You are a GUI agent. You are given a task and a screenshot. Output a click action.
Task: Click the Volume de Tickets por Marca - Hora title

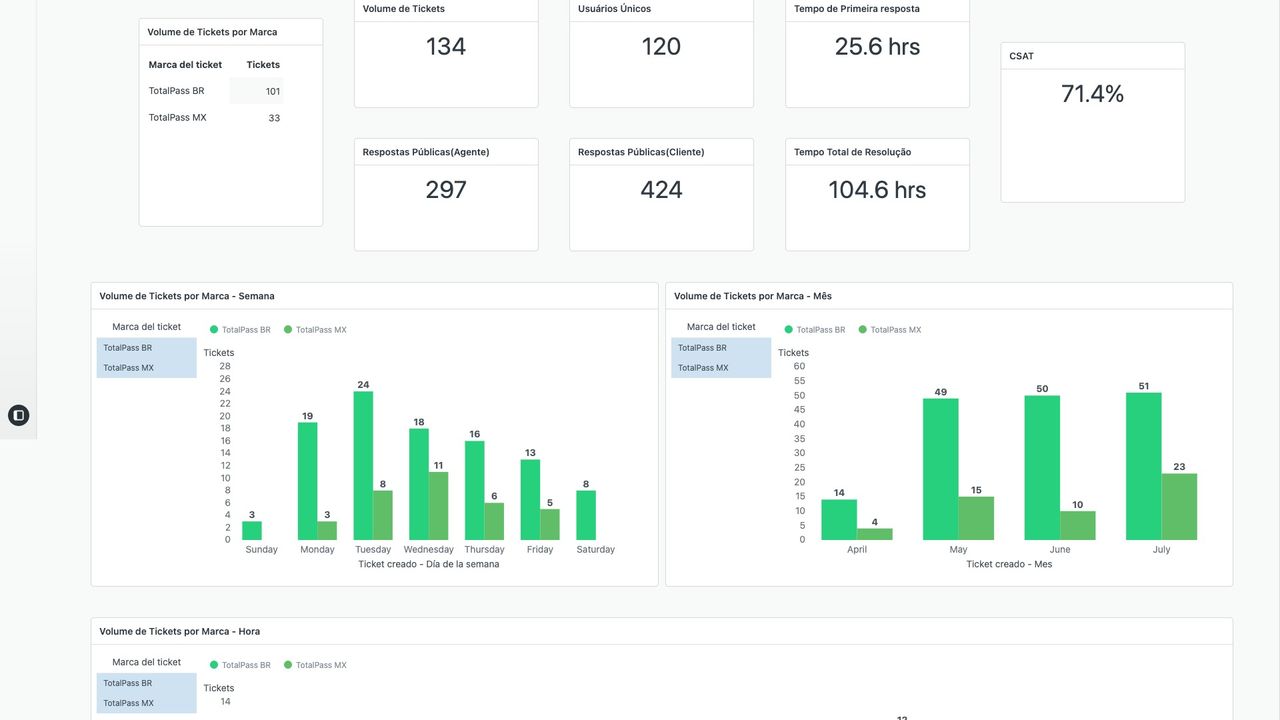[x=180, y=632]
